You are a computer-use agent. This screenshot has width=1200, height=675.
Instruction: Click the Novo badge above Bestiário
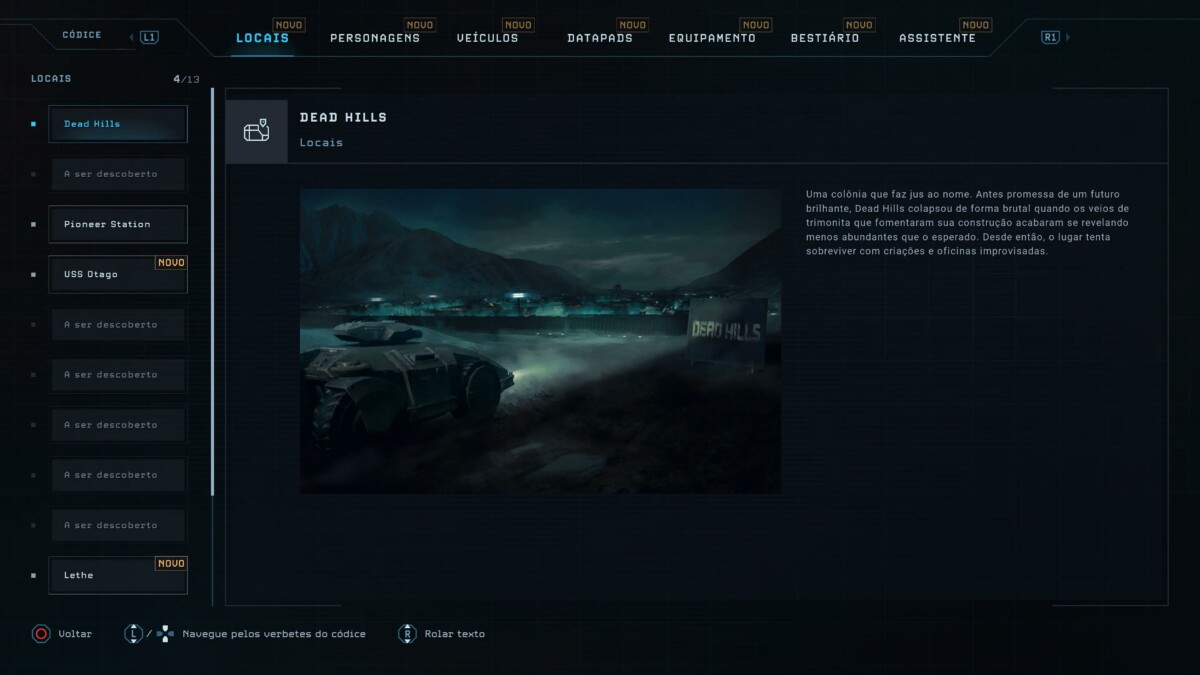[x=858, y=25]
